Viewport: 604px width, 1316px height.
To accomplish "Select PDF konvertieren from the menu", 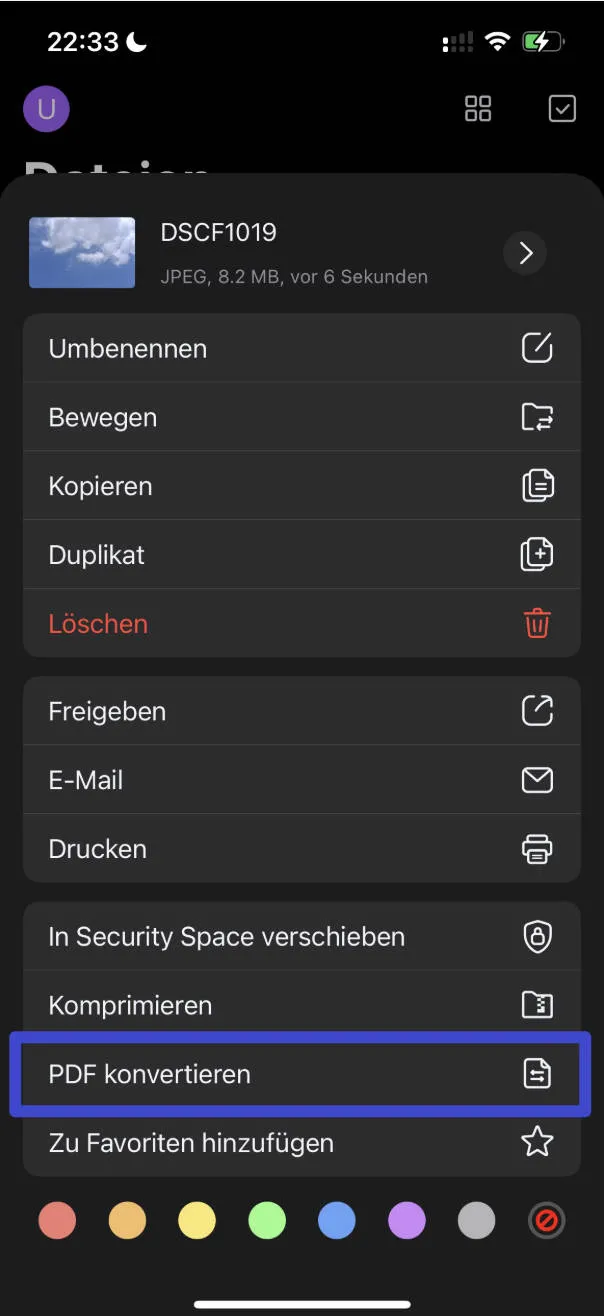I will tap(150, 1073).
